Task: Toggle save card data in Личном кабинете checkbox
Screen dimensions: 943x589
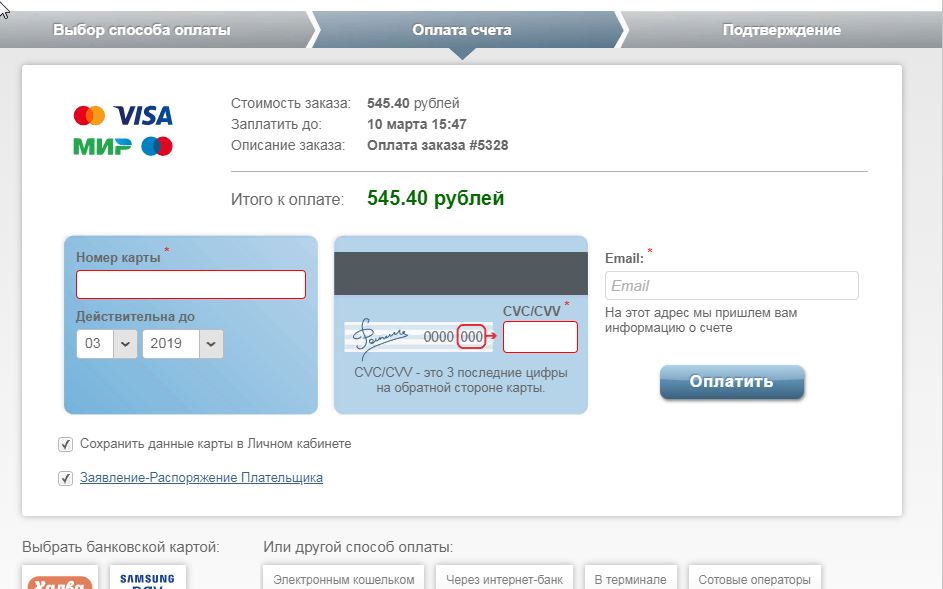Action: 66,445
